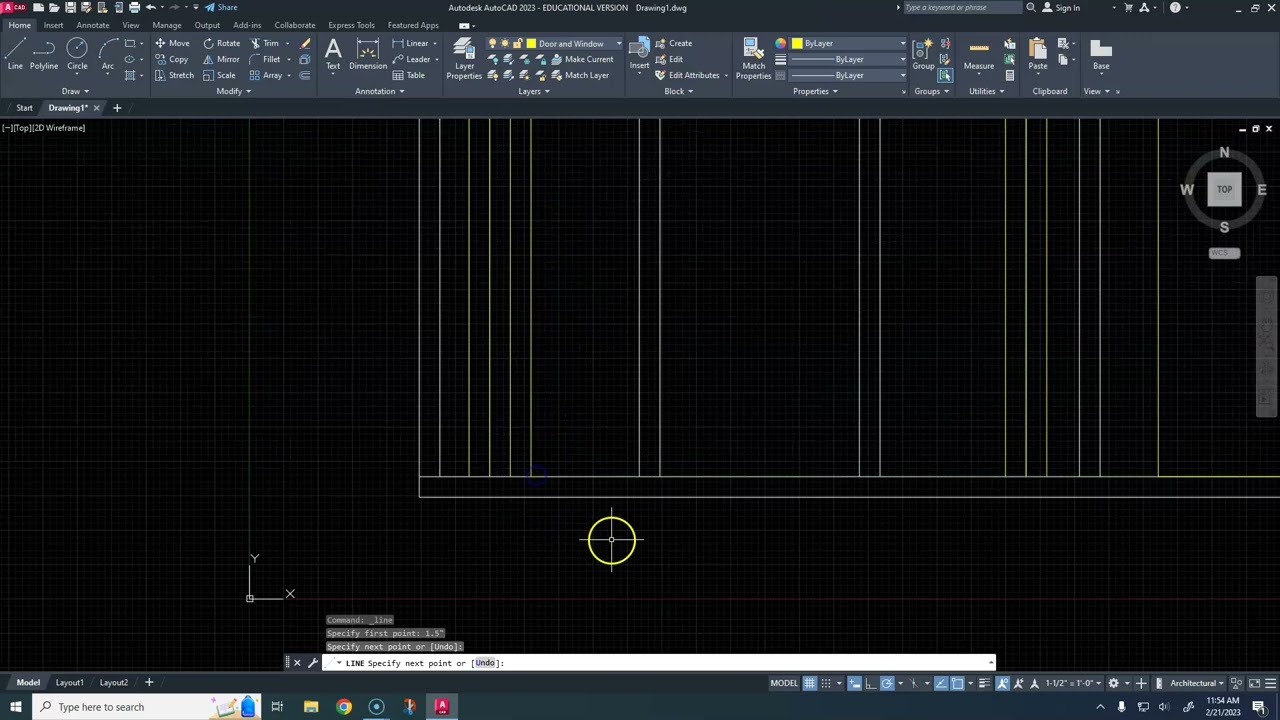Click the yellow layer color swatch
1280x720 pixels.
tap(531, 43)
